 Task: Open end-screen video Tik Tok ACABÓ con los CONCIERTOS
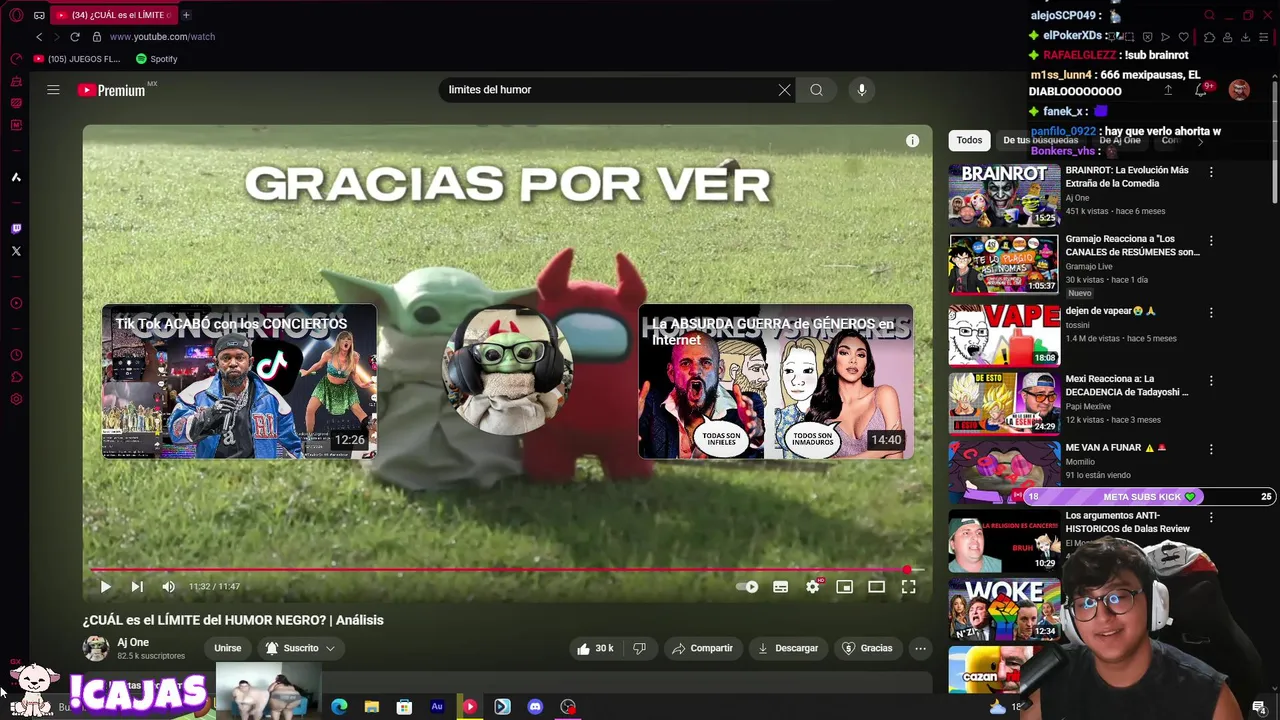pyautogui.click(x=240, y=381)
